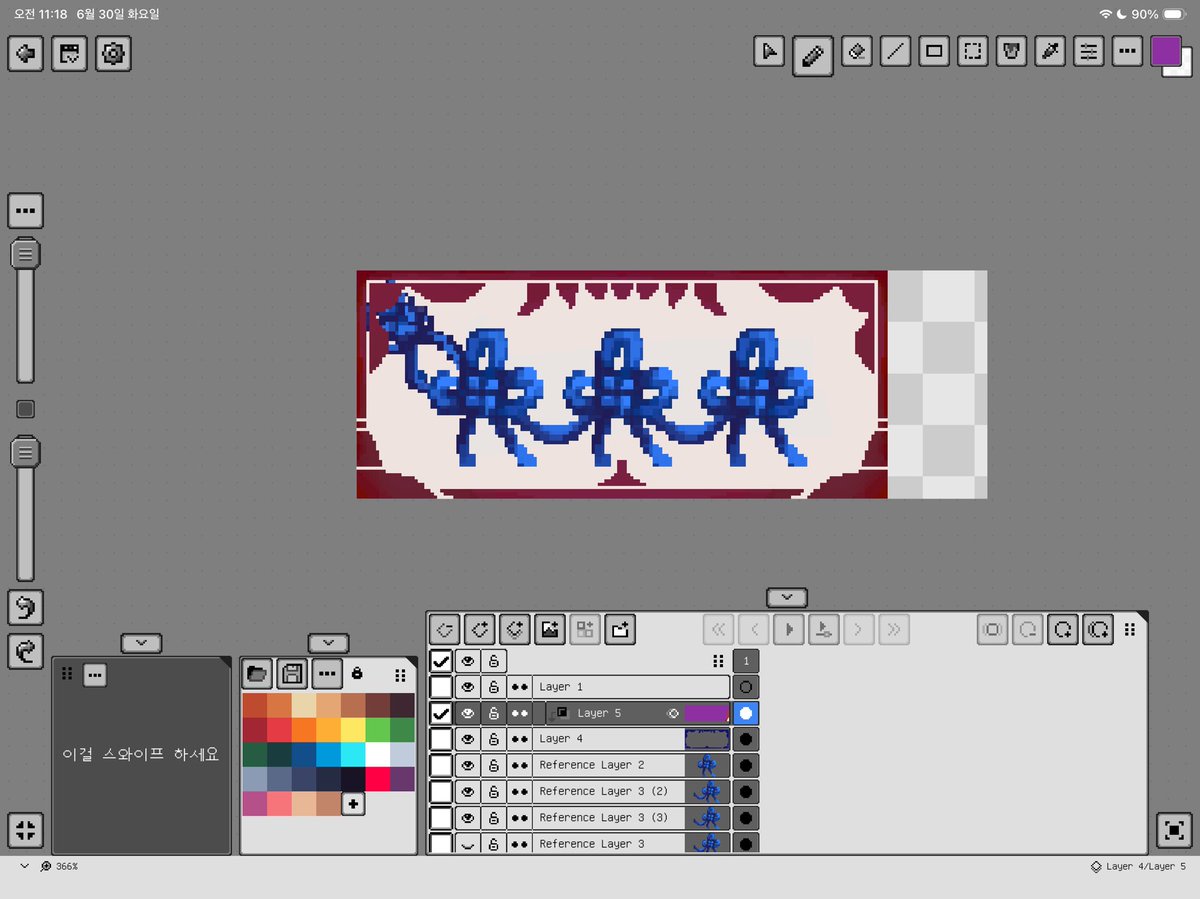
Task: Pick the white palette swatch
Action: [x=378, y=754]
